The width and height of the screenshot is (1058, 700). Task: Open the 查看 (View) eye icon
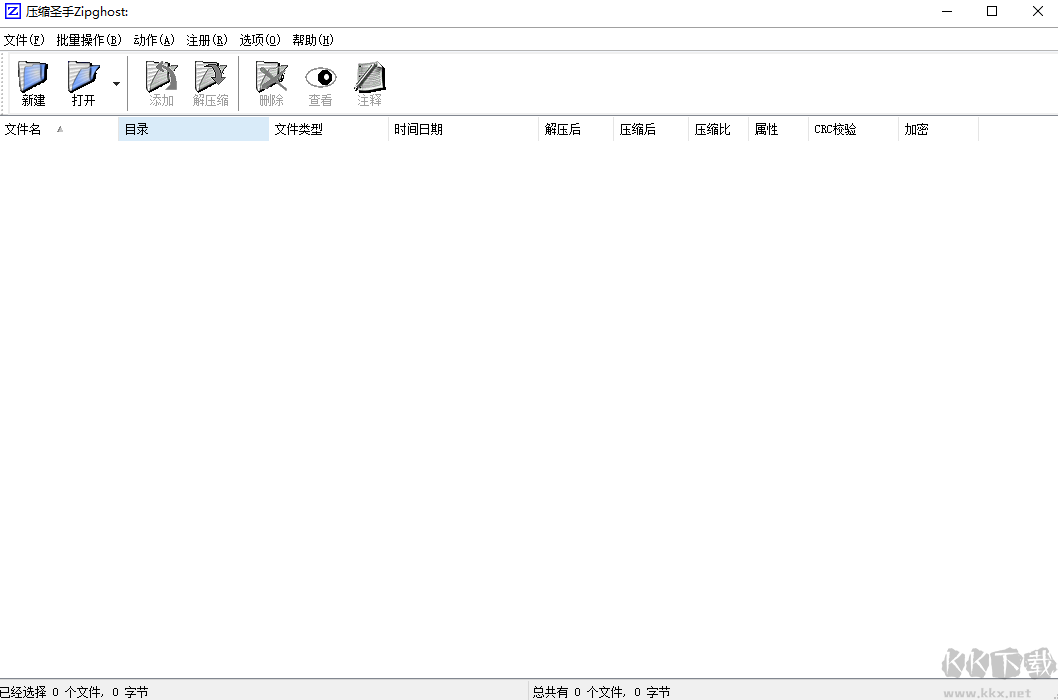coord(320,82)
